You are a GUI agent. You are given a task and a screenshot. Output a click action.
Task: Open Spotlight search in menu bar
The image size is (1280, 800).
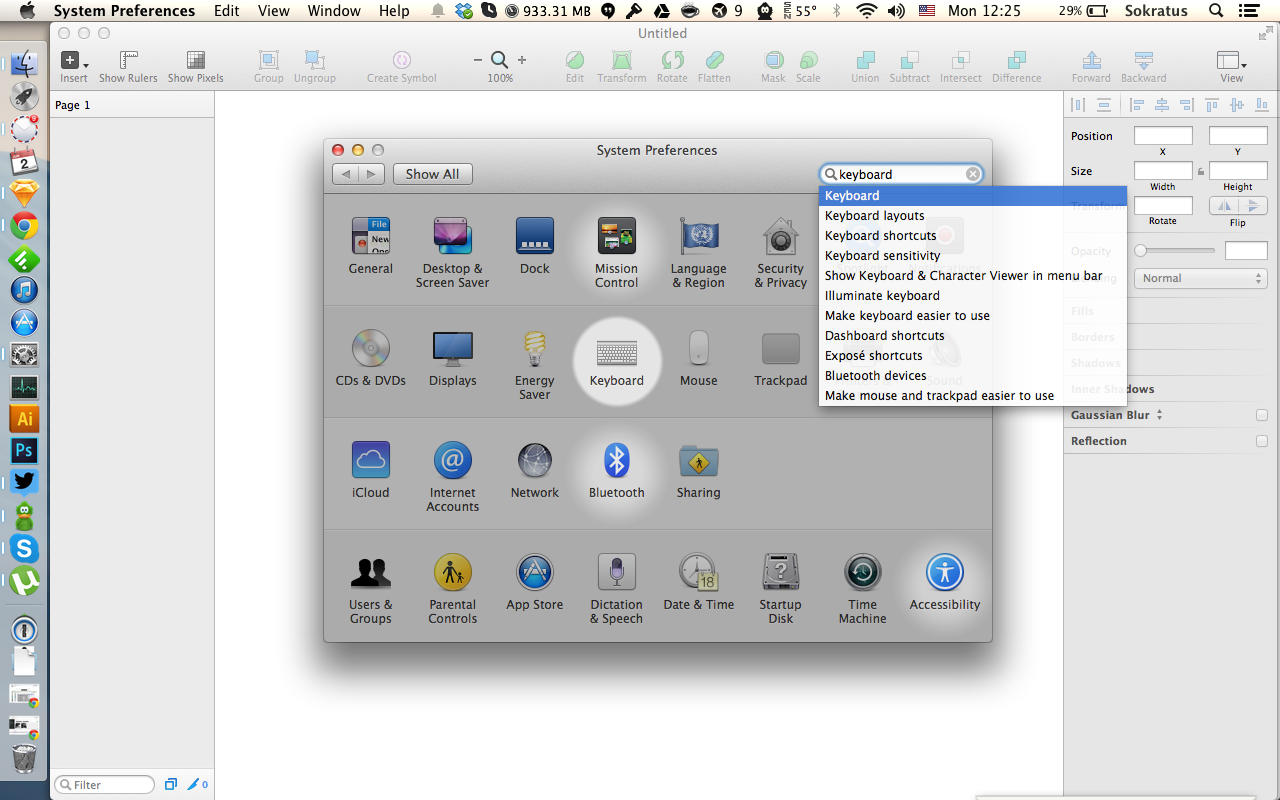click(1216, 11)
